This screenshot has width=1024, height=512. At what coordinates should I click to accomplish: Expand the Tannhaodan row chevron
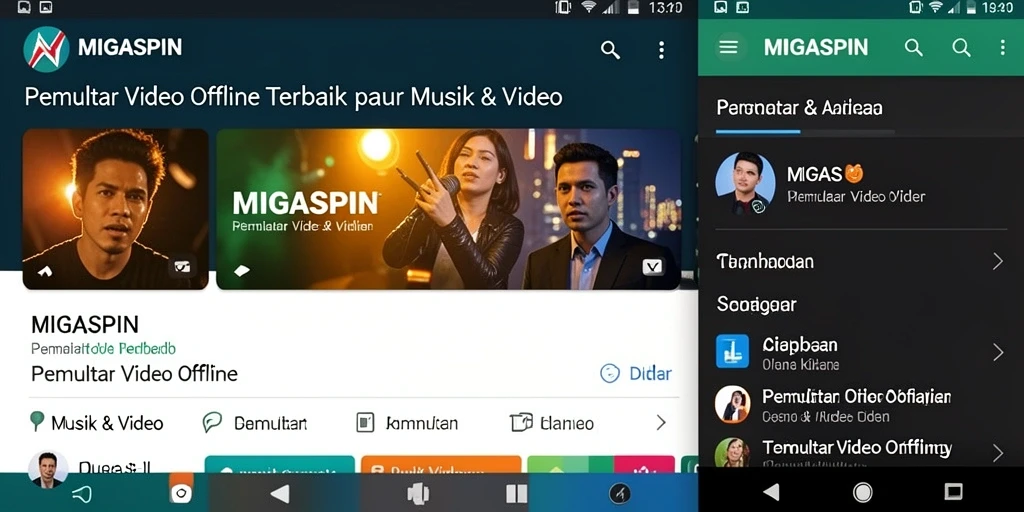pos(997,262)
